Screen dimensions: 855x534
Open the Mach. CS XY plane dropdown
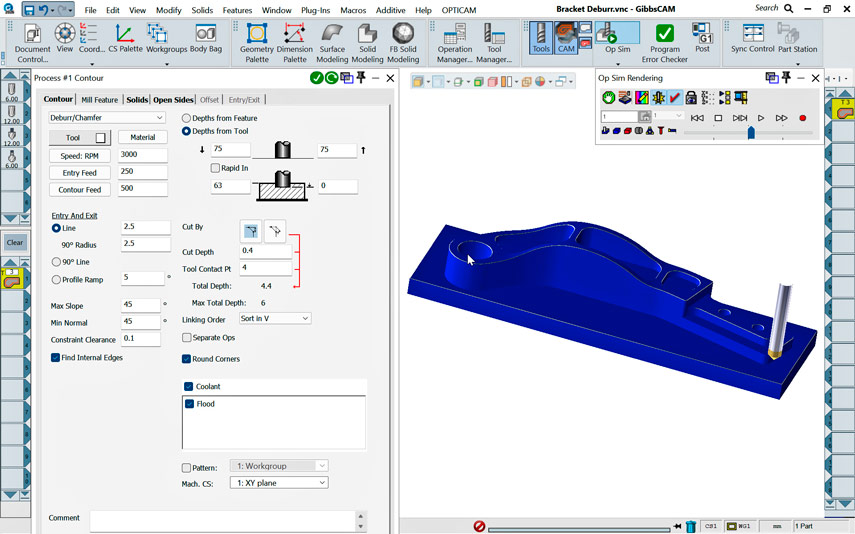(x=278, y=483)
